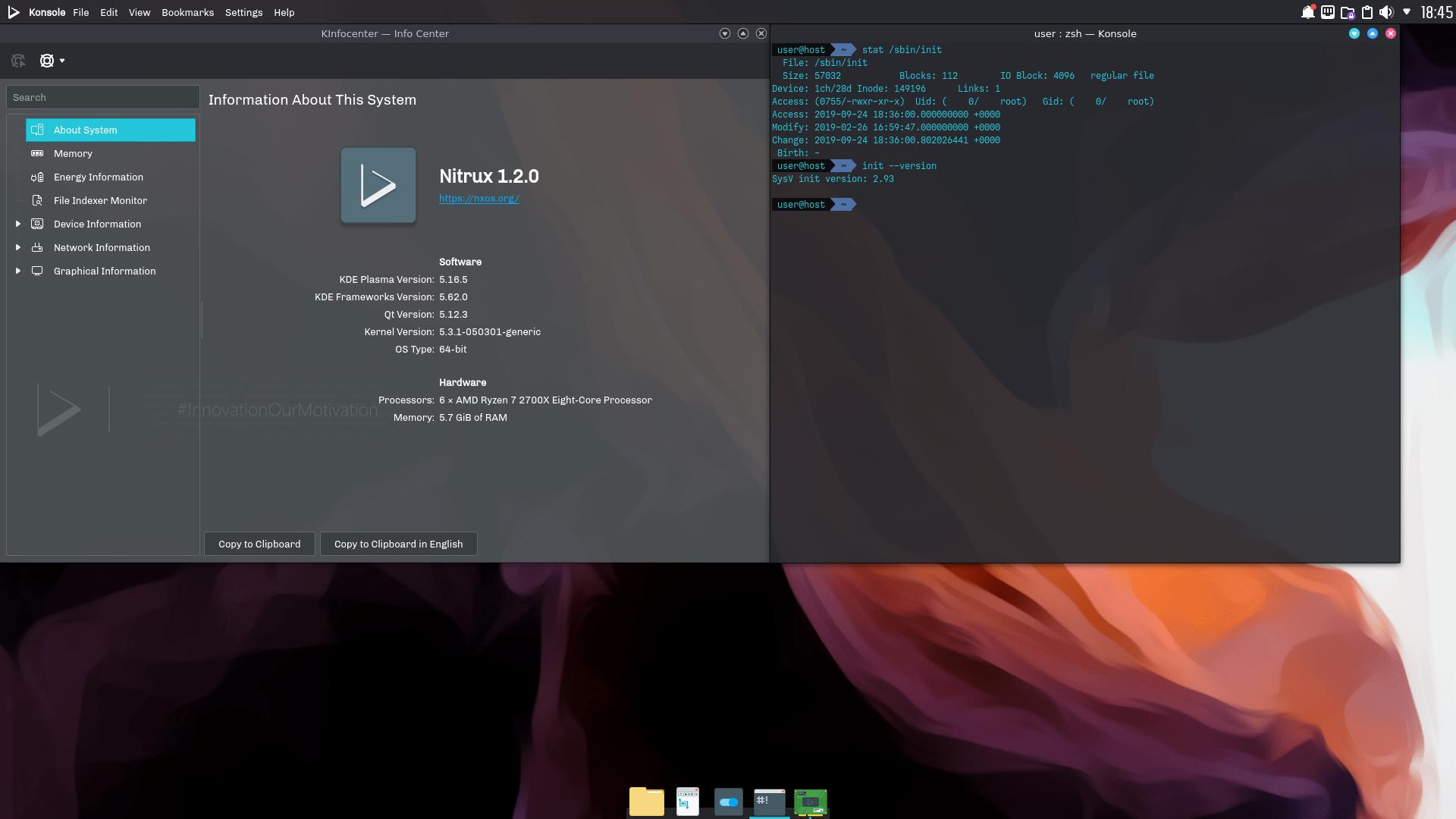Expand the Device Information tree arrow

(18, 224)
